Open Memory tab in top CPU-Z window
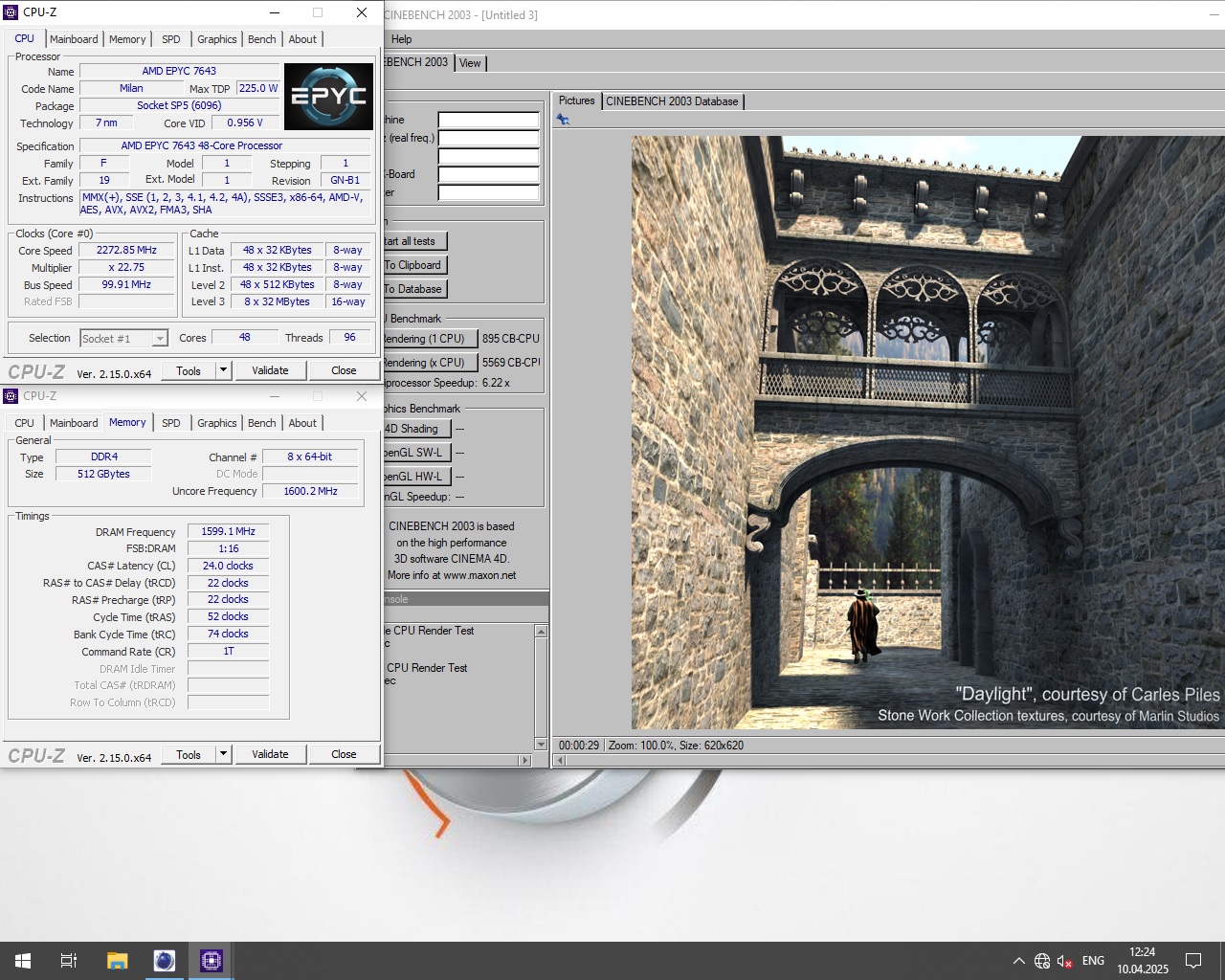 [x=127, y=39]
